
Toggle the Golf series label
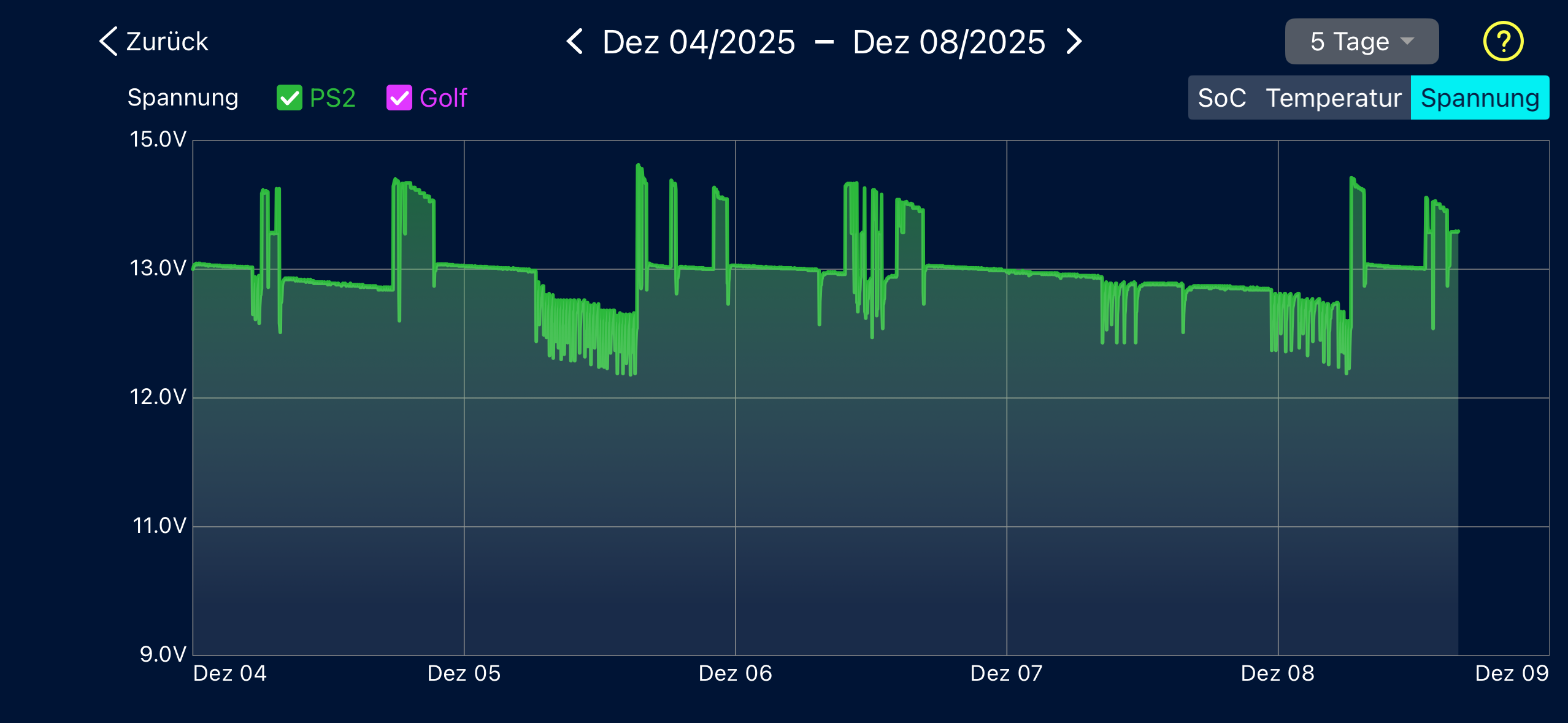point(443,98)
